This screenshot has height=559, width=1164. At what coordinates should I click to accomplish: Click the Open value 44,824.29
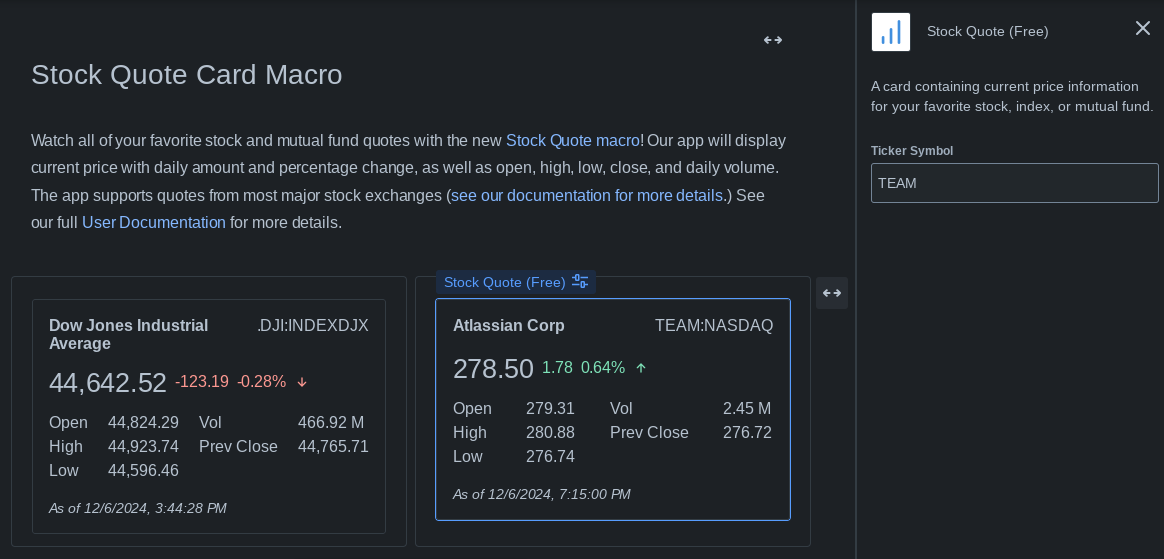143,422
